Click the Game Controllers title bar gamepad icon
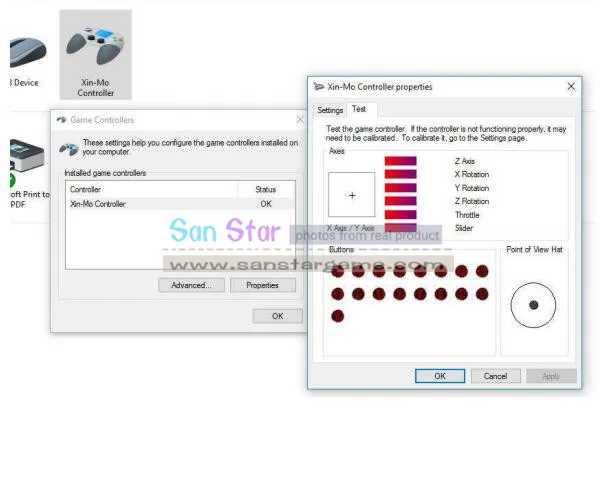 click(62, 120)
